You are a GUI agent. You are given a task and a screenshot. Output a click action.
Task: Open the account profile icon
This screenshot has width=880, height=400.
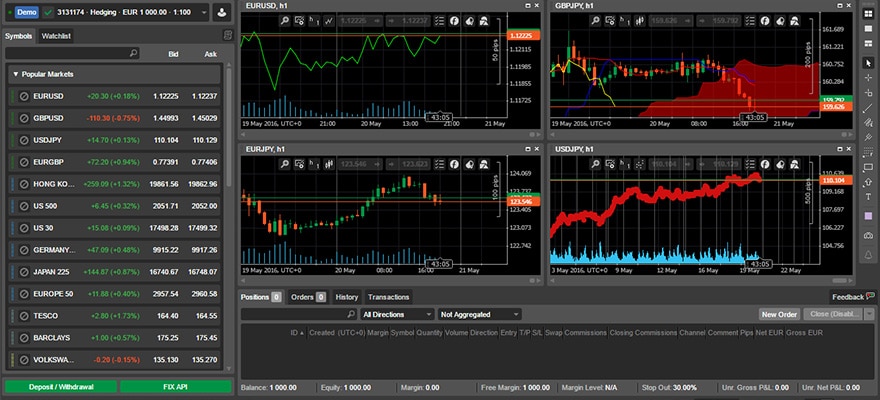pyautogui.click(x=221, y=14)
